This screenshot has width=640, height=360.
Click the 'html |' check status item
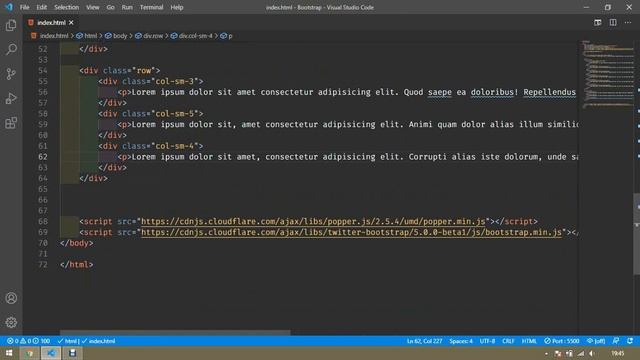coord(68,341)
